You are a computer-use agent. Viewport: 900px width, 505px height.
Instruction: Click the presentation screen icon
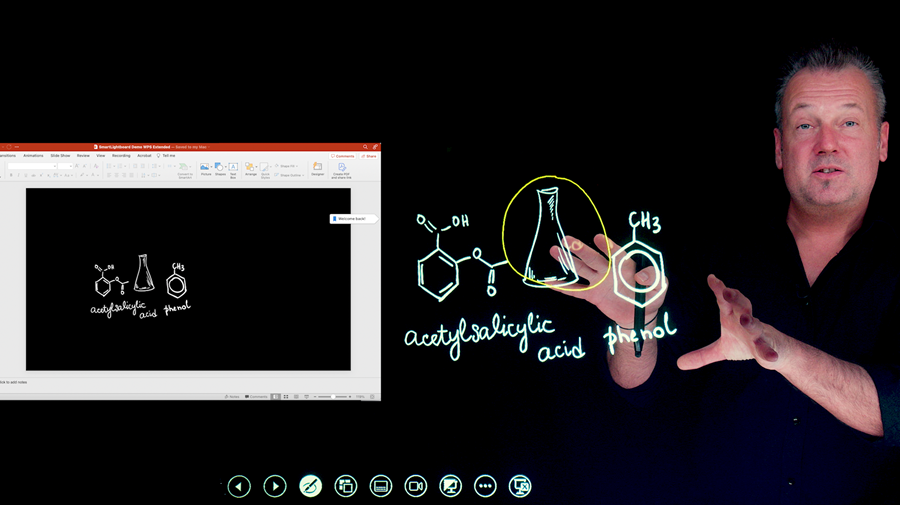point(451,486)
